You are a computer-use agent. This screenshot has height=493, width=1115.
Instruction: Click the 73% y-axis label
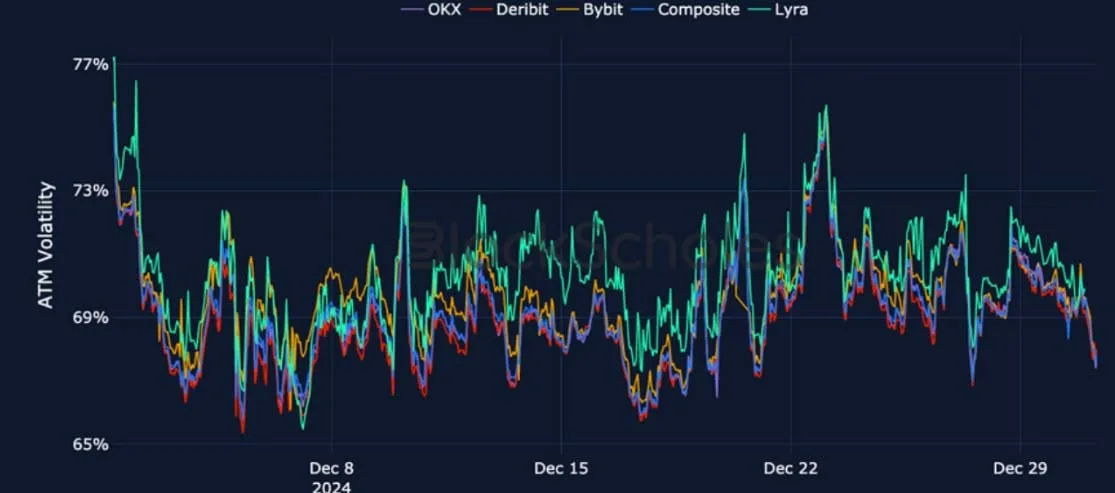[91, 191]
